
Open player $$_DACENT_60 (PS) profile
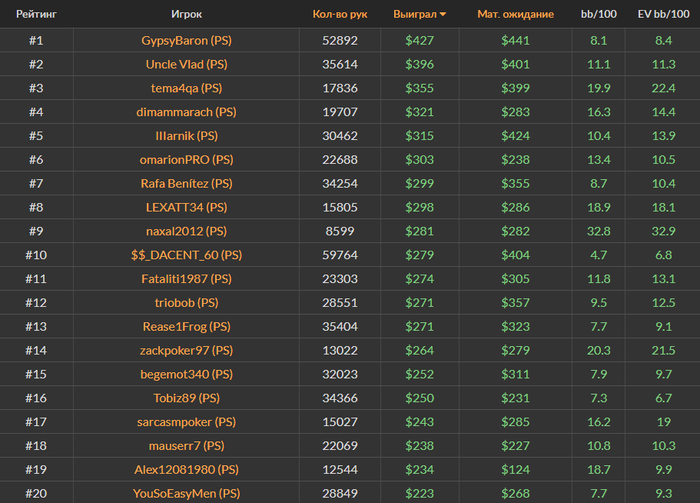pyautogui.click(x=187, y=255)
